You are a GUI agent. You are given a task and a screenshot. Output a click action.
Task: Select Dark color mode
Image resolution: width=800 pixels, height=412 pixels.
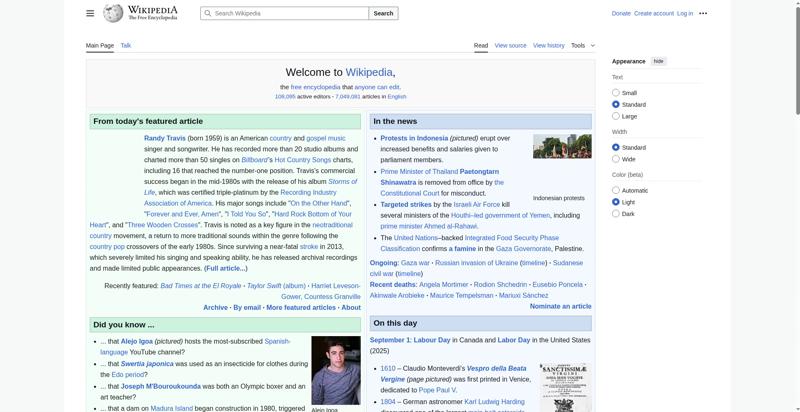[x=616, y=214]
